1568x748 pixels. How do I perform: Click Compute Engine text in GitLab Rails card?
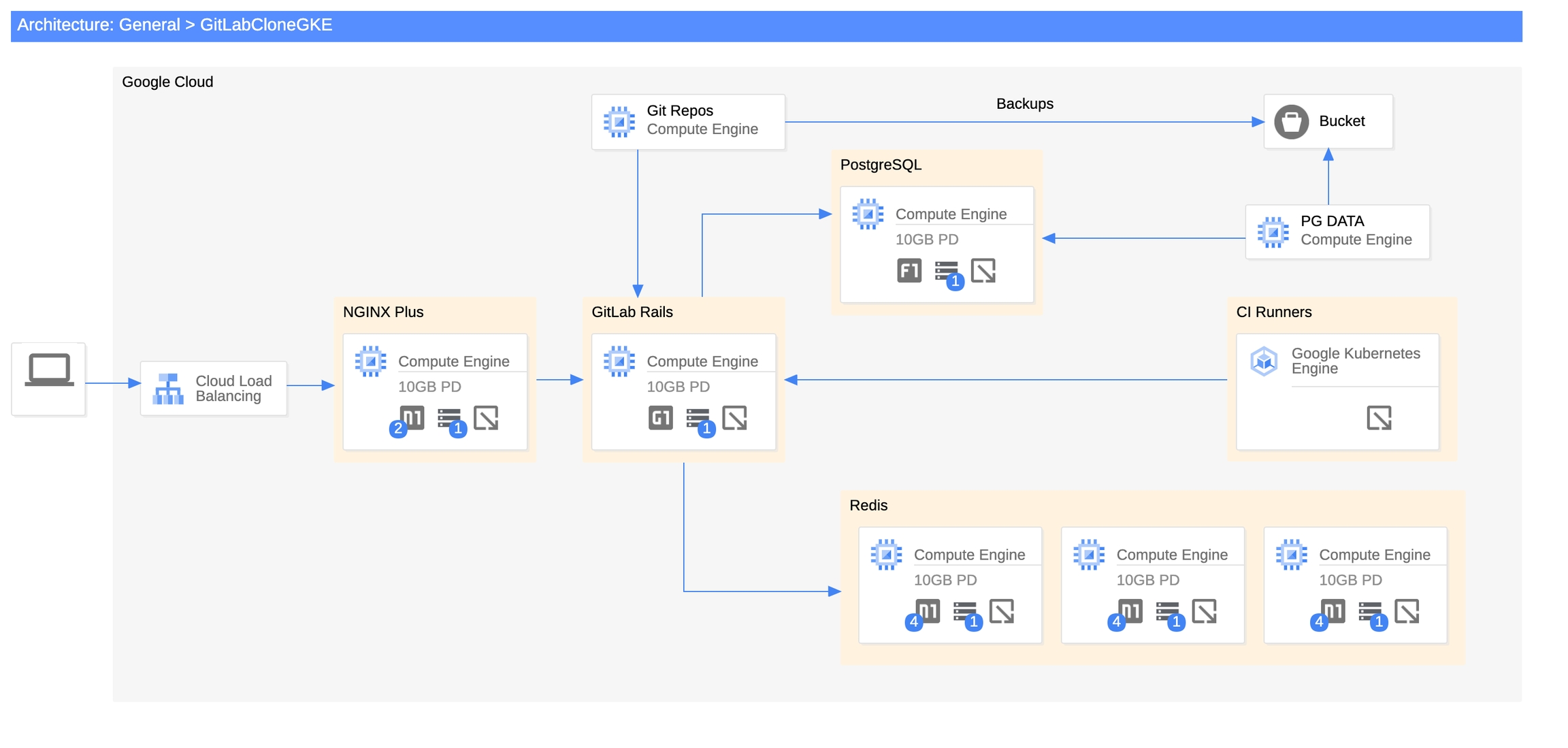(x=702, y=361)
